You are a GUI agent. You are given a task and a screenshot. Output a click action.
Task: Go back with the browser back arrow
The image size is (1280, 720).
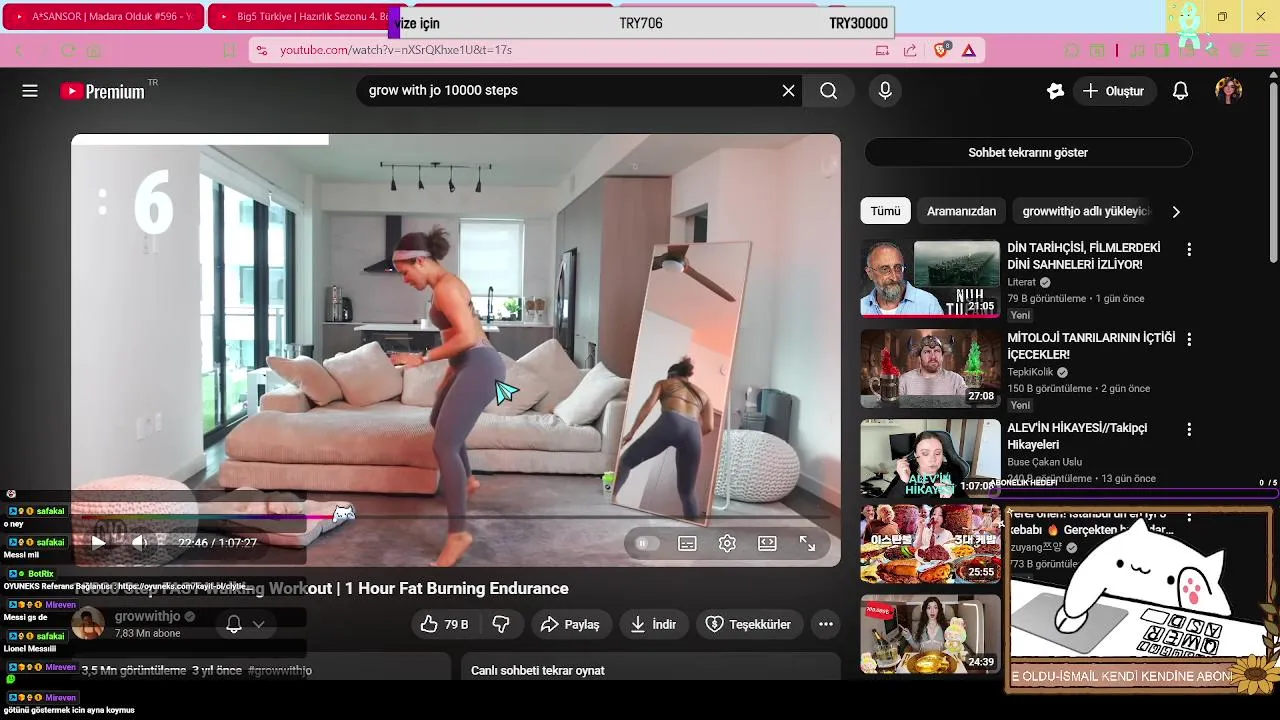point(19,50)
